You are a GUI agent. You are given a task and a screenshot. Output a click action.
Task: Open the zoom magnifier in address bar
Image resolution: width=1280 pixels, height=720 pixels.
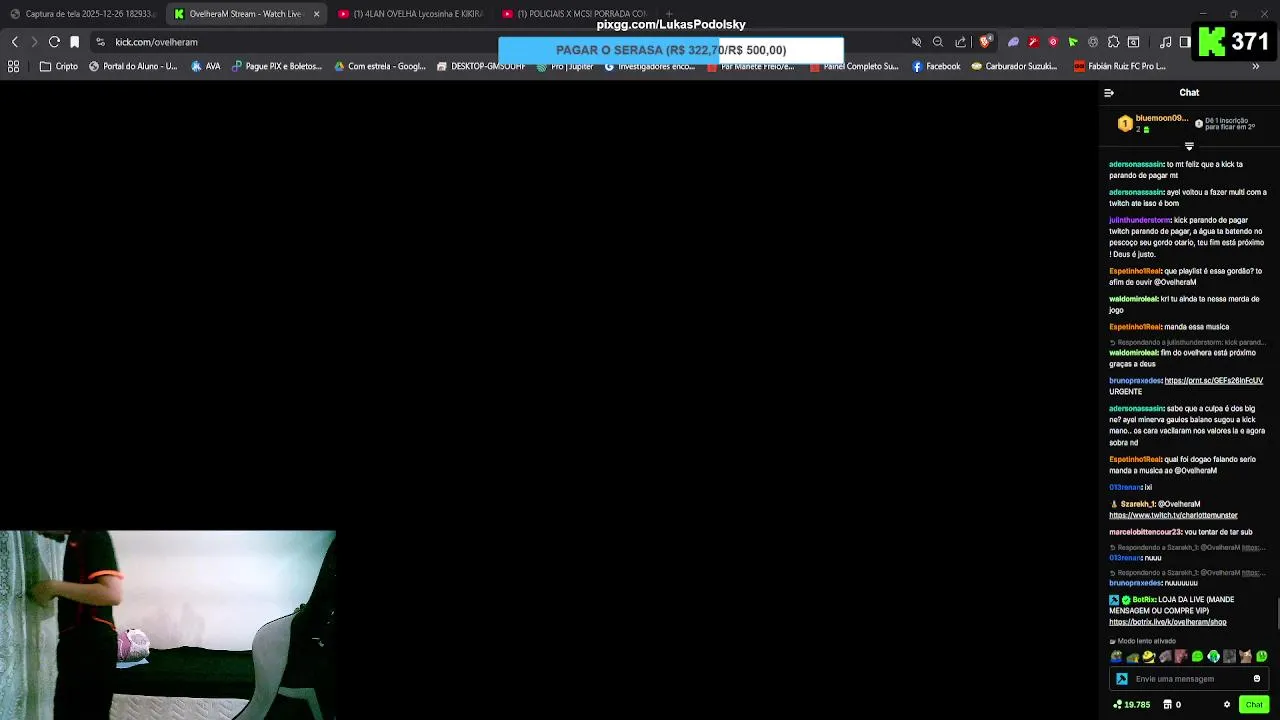(938, 42)
